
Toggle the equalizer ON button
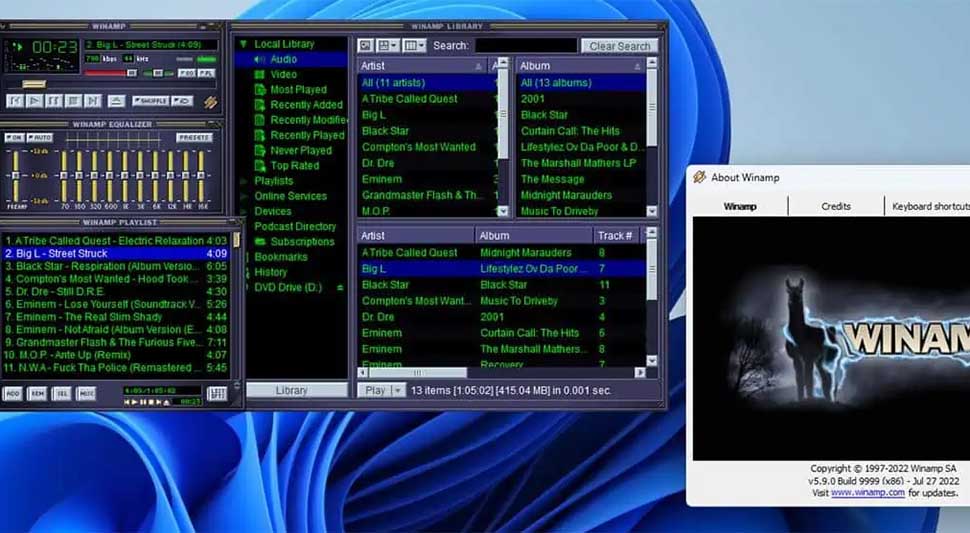pyautogui.click(x=15, y=137)
